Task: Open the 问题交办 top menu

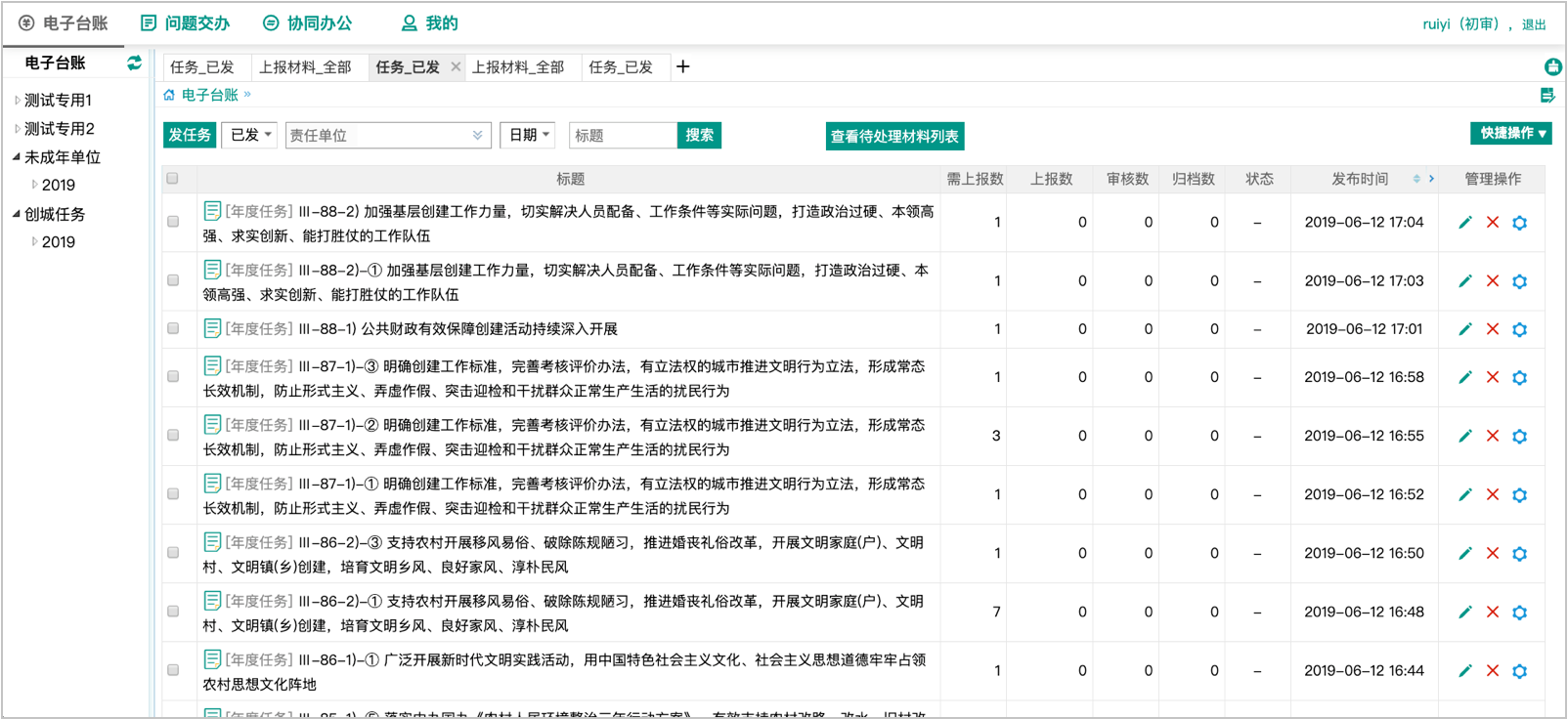Action: [186, 22]
